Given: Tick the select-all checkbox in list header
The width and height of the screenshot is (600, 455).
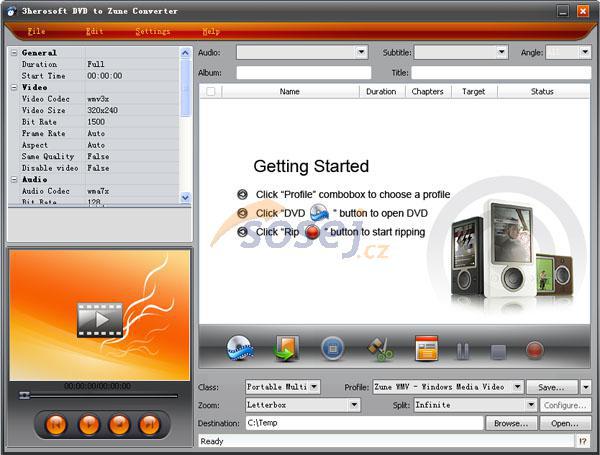Looking at the screenshot, I should click(211, 91).
